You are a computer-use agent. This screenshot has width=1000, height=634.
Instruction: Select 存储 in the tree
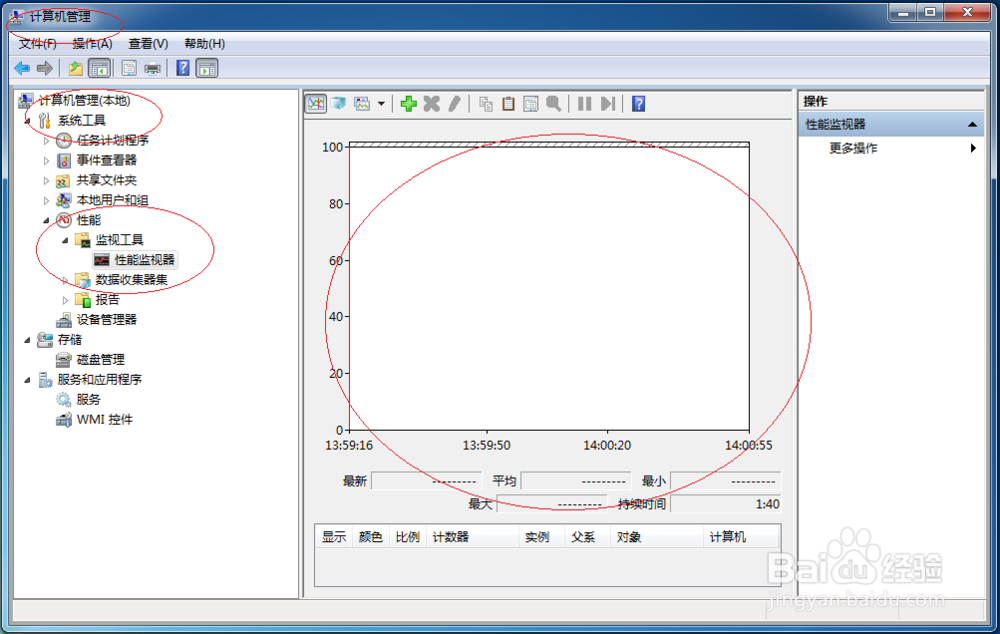[70, 339]
